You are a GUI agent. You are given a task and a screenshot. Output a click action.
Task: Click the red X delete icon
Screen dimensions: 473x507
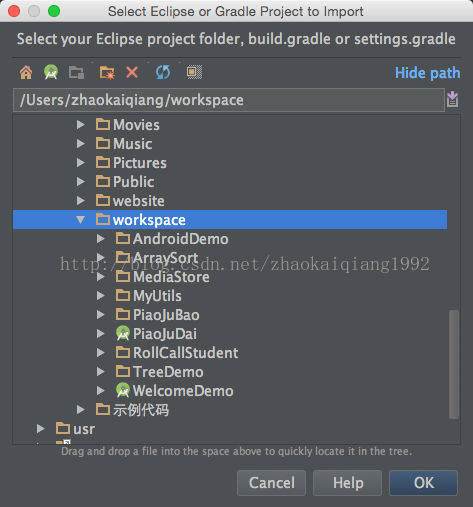point(132,72)
